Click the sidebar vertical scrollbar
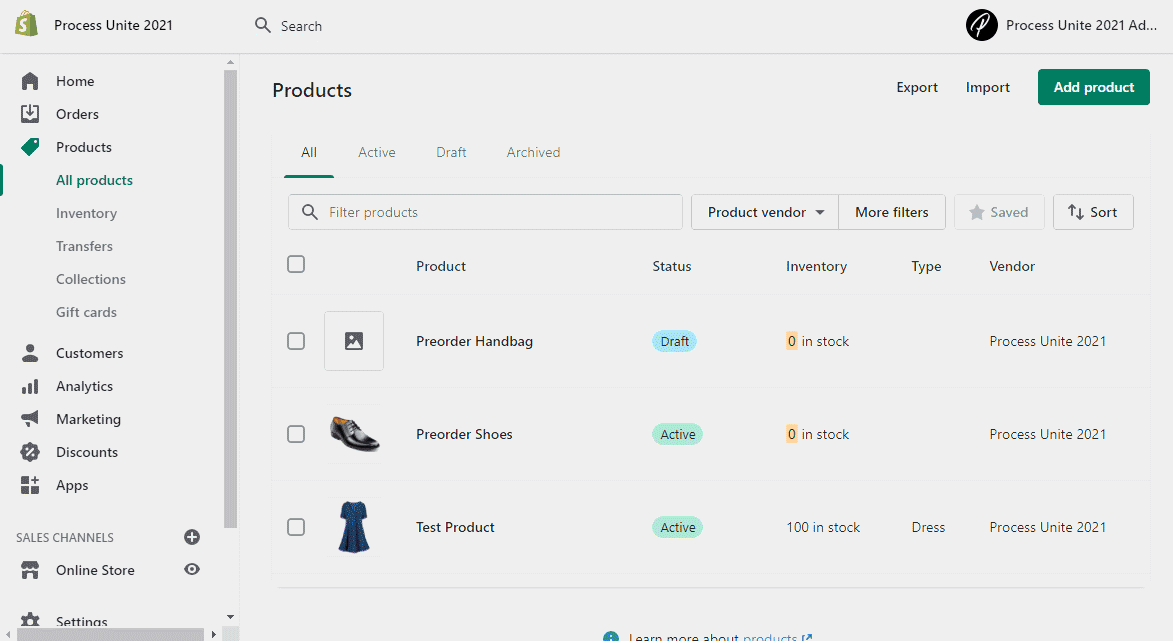This screenshot has width=1173, height=641. 230,299
